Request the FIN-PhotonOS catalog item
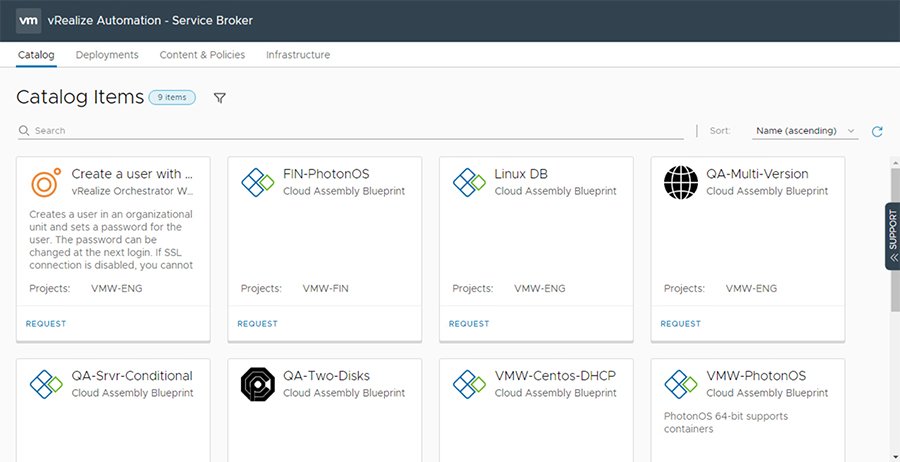This screenshot has width=900, height=462. 257,324
